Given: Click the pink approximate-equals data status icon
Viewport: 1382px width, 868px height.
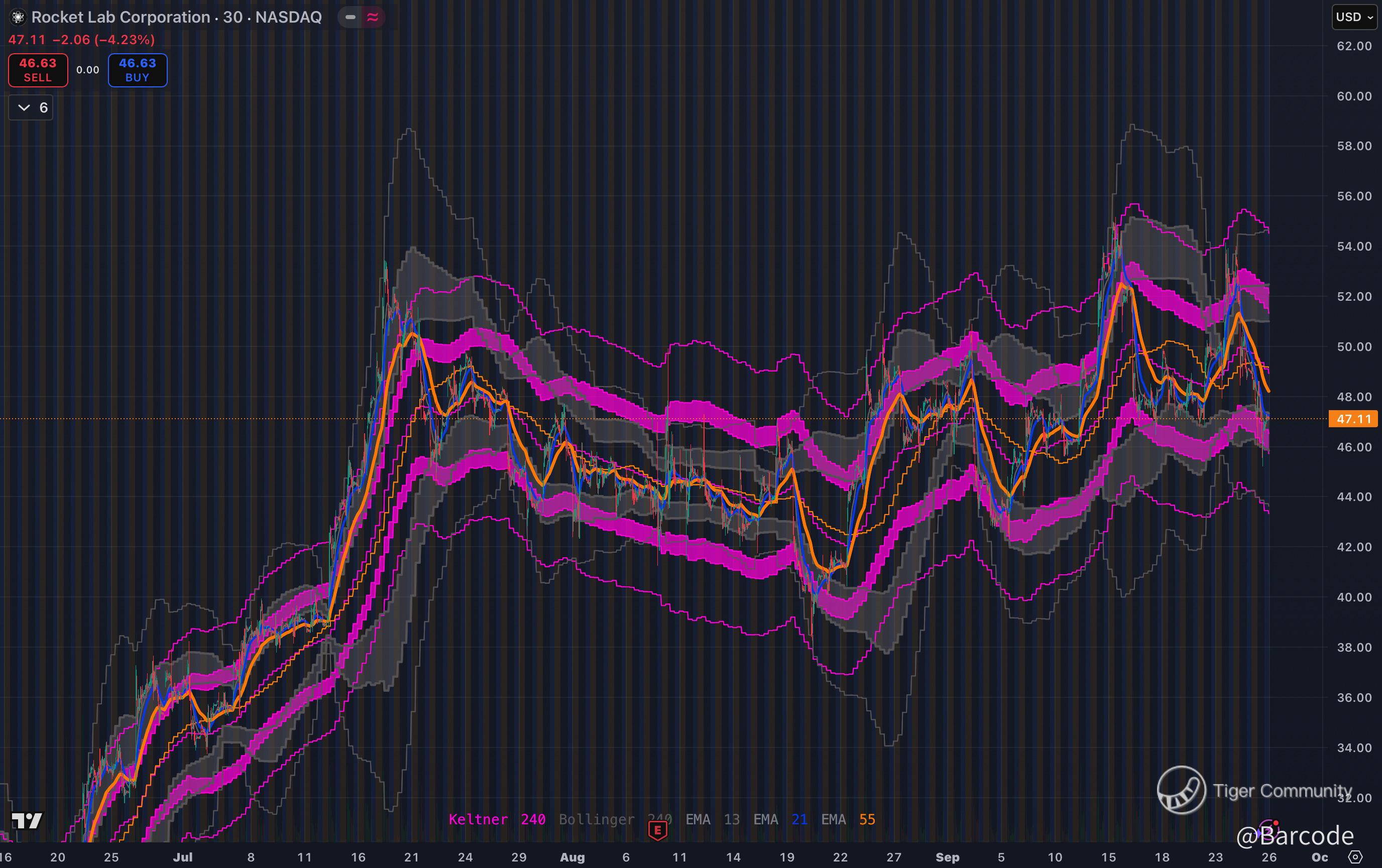Looking at the screenshot, I should click(x=373, y=17).
